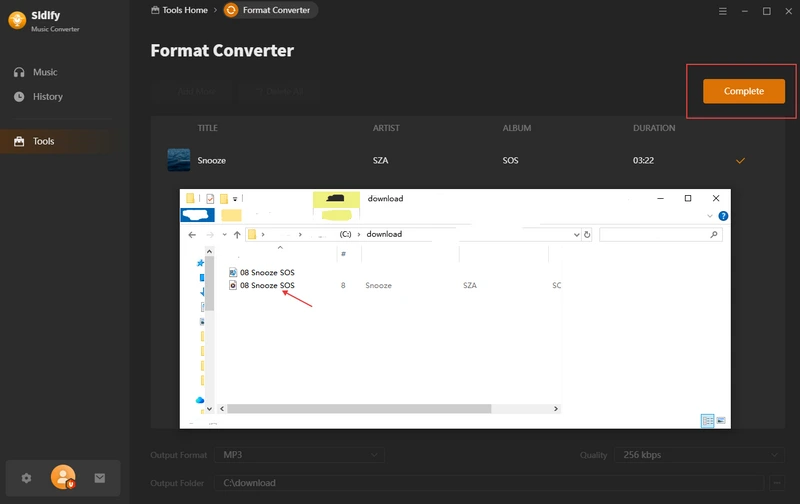This screenshot has width=800, height=504.
Task: Select 08 Snooze SOS file with image icon
Action: pos(262,272)
